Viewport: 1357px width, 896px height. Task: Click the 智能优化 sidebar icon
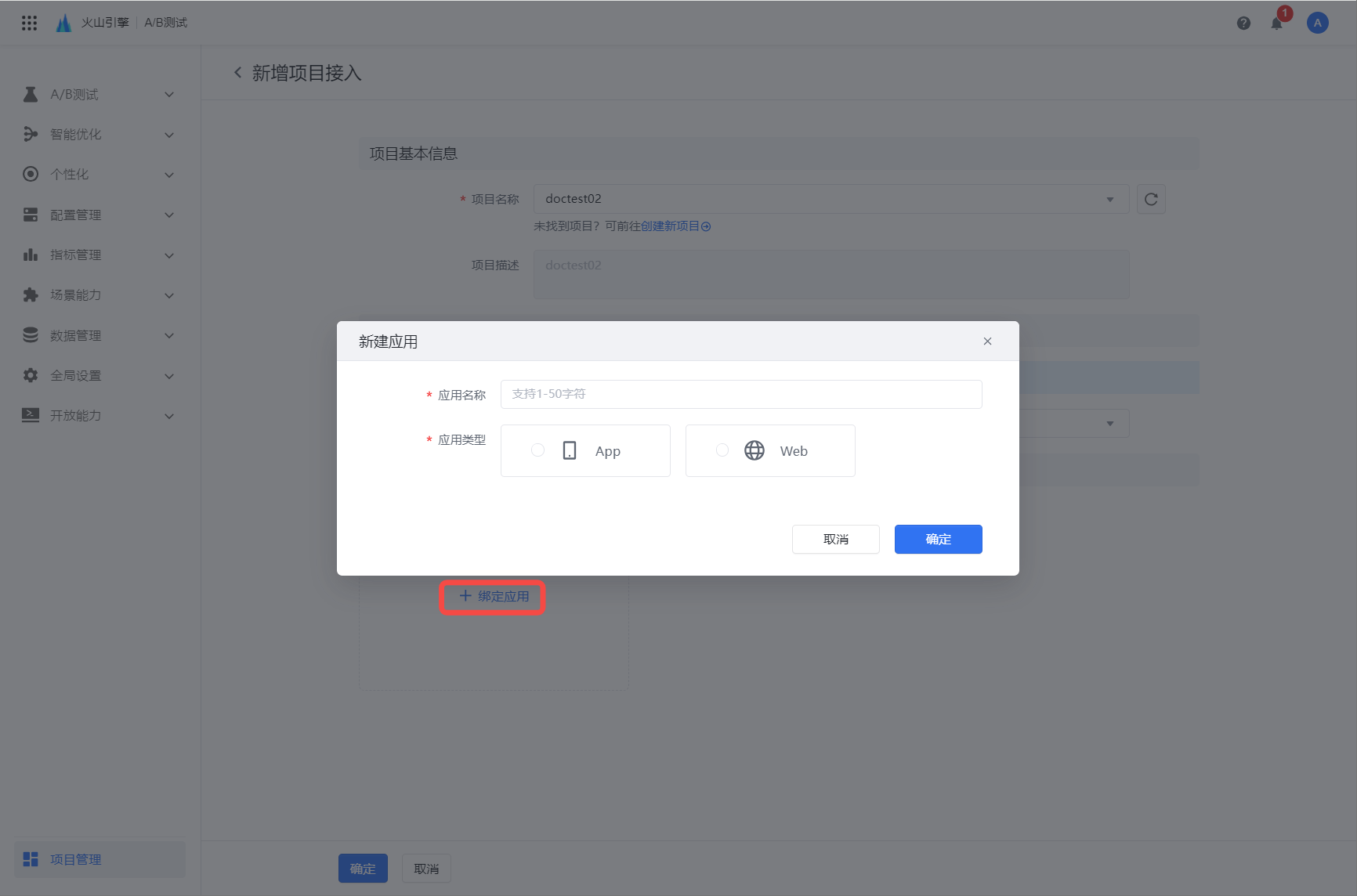tap(31, 135)
